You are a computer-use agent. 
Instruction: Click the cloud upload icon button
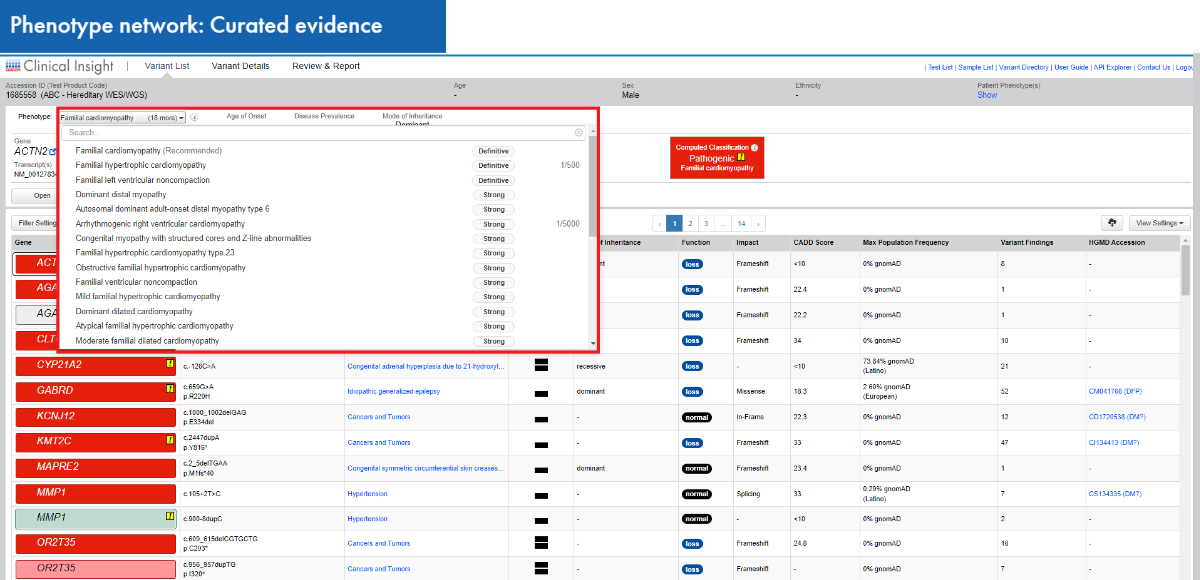point(1111,223)
